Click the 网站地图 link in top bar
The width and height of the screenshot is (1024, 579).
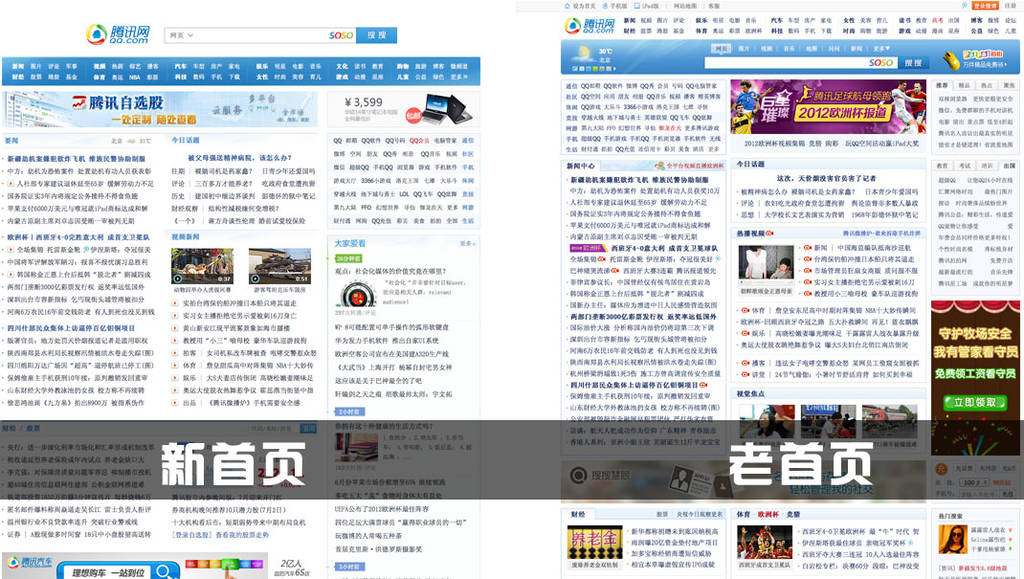point(685,6)
